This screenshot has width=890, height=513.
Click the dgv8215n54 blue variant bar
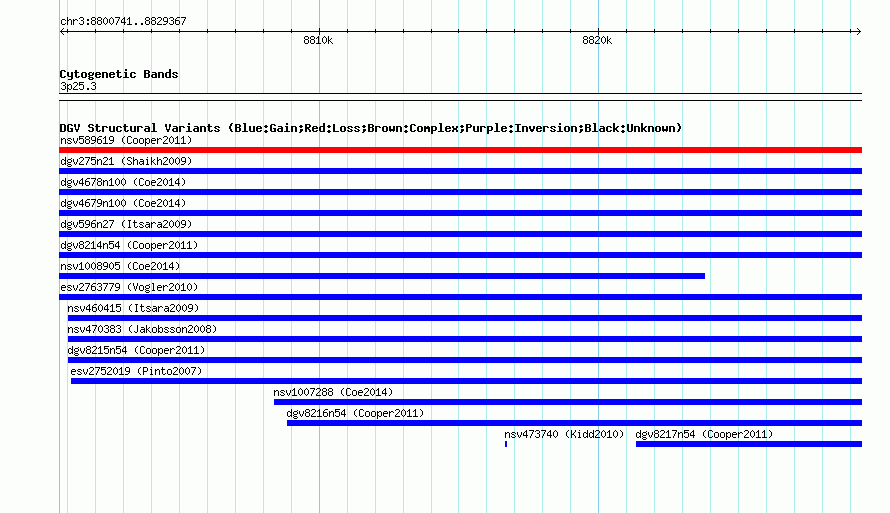(465, 360)
